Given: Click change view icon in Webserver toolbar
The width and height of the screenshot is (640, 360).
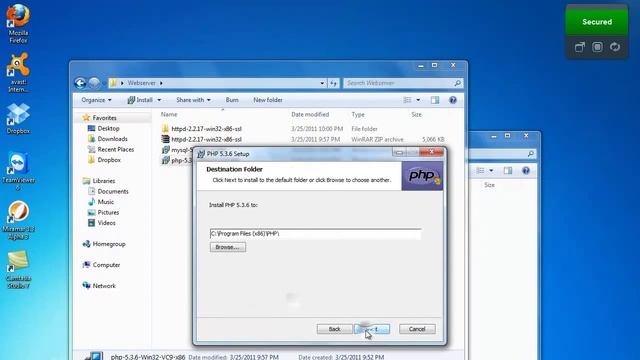Looking at the screenshot, I should point(407,100).
